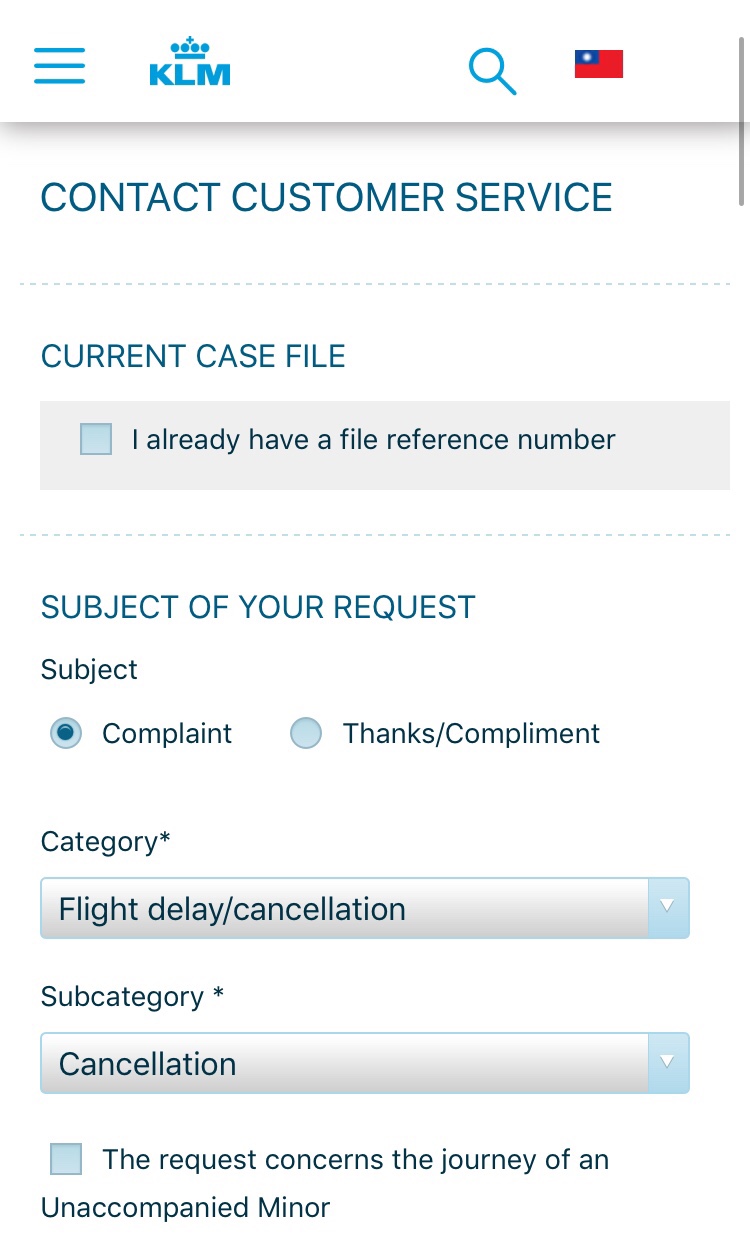The image size is (750, 1247).
Task: Select the Complaint radio button
Action: point(66,734)
